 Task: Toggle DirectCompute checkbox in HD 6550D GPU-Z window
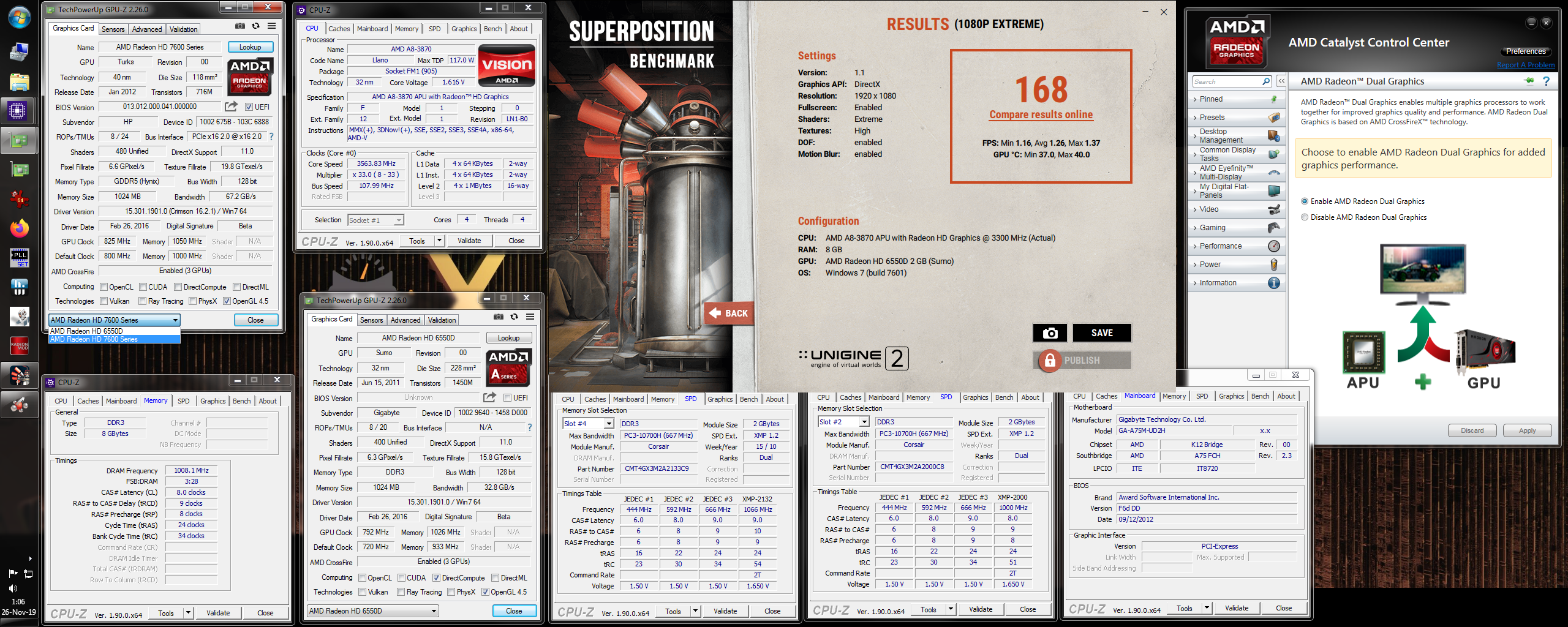436,578
